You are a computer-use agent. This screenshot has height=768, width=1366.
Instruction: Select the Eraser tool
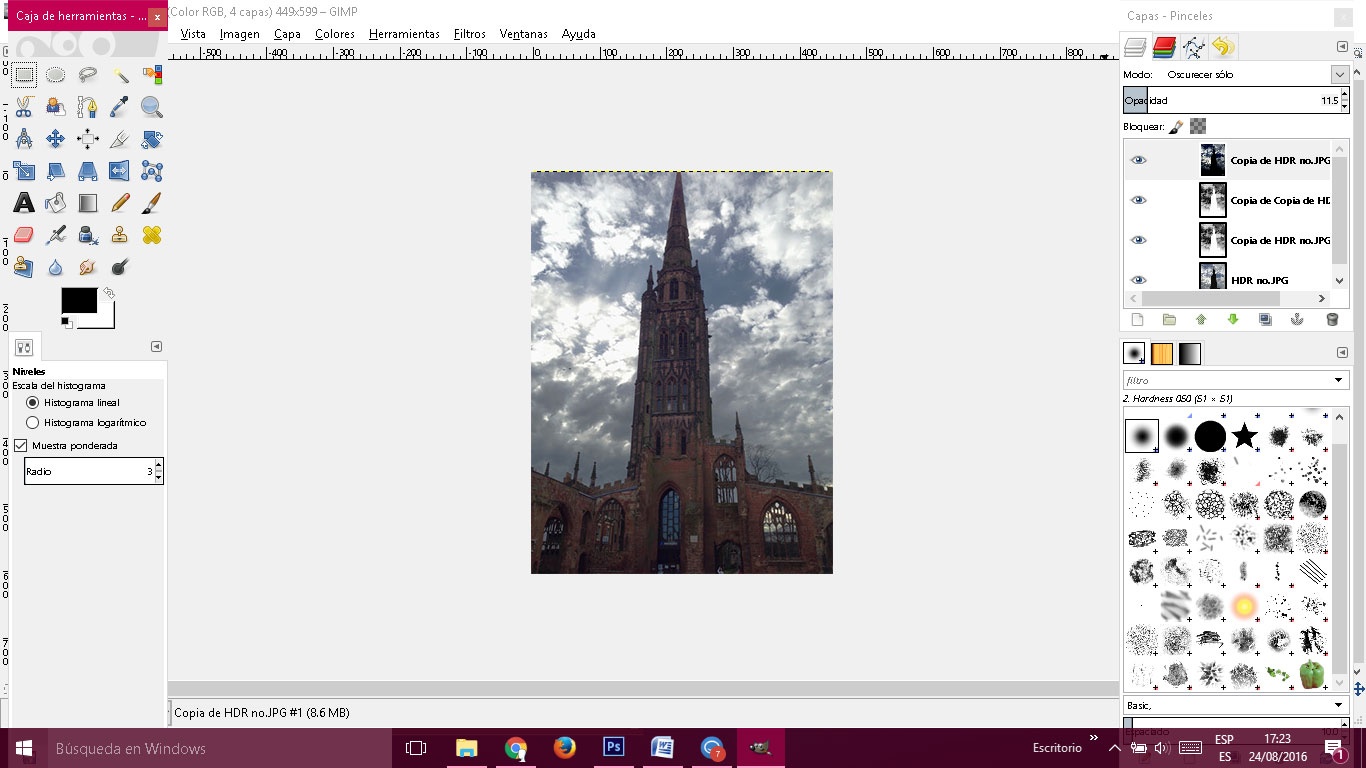[24, 235]
